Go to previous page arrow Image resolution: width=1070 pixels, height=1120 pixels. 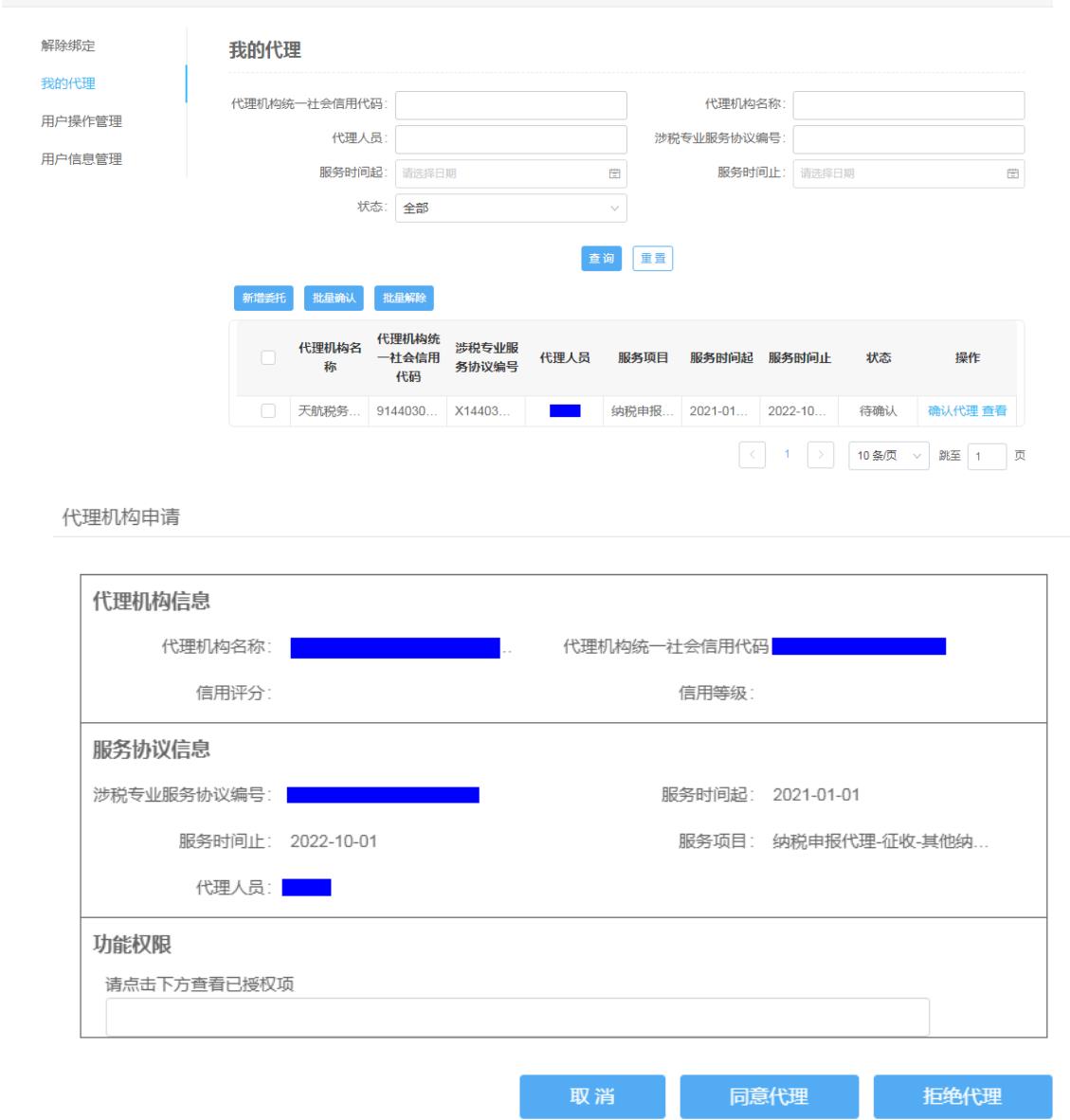click(753, 456)
